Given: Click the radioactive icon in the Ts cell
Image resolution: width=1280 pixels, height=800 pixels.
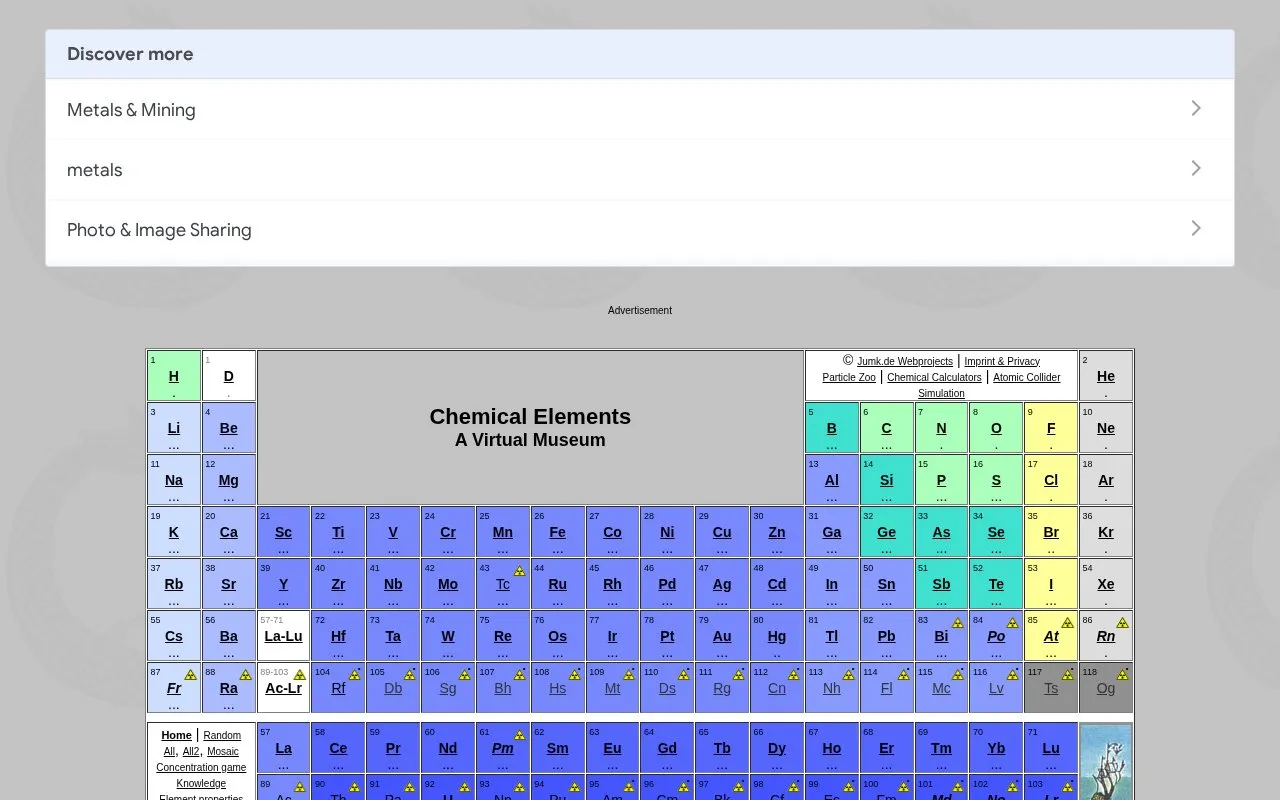Looking at the screenshot, I should point(1068,675).
